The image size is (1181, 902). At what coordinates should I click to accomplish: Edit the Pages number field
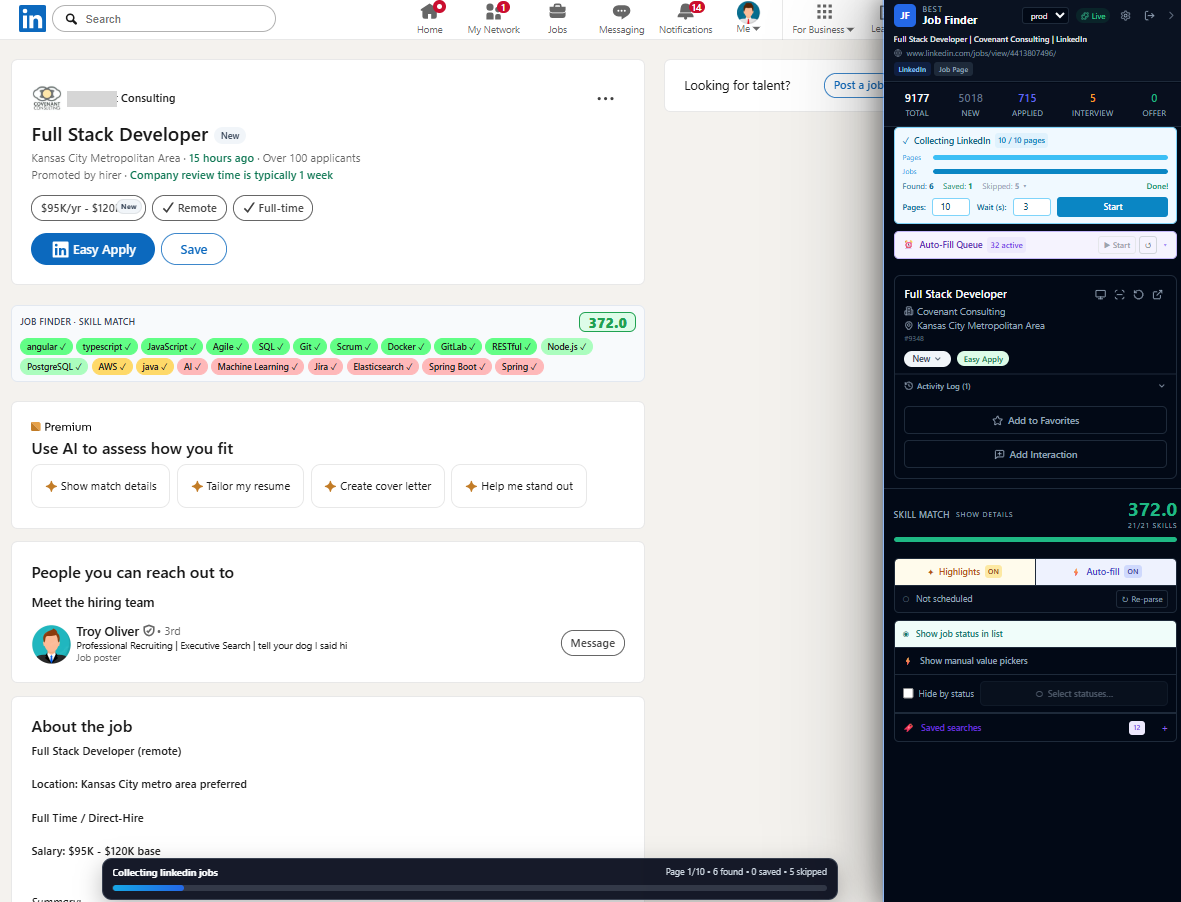951,207
